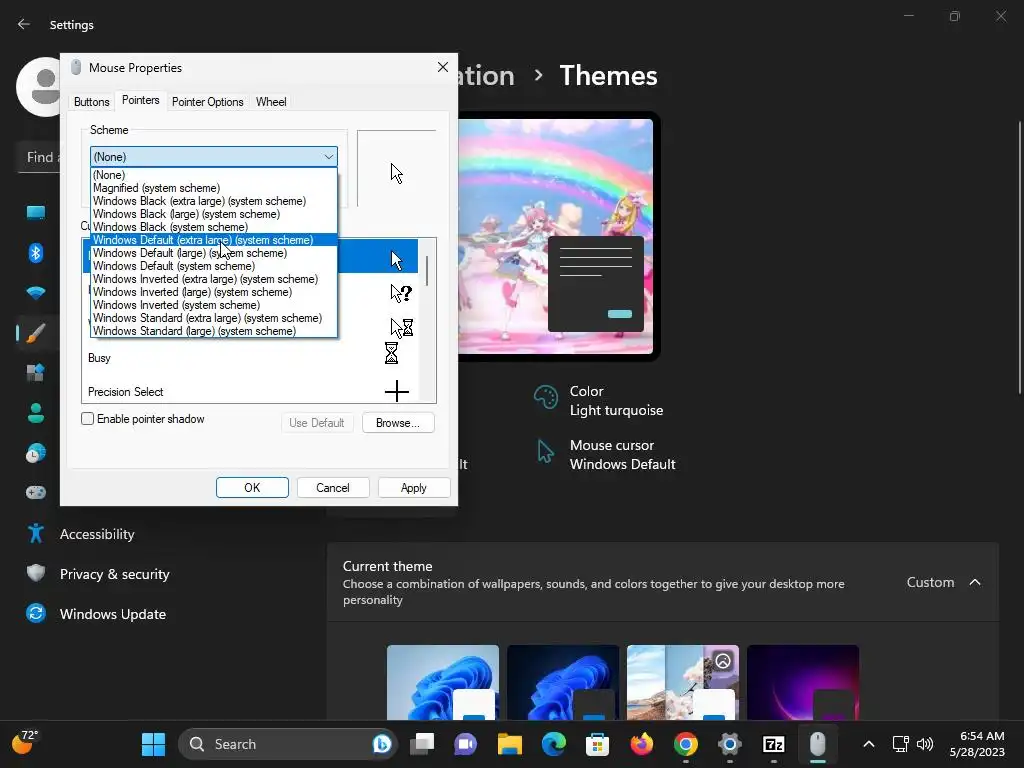Launch Microsoft Edge from taskbar

point(554,744)
